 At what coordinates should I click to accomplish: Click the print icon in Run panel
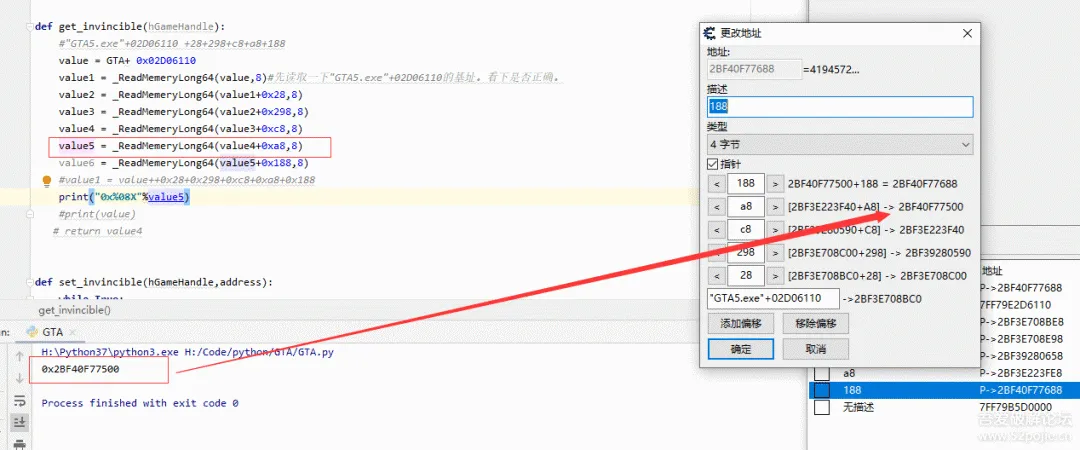click(x=19, y=443)
